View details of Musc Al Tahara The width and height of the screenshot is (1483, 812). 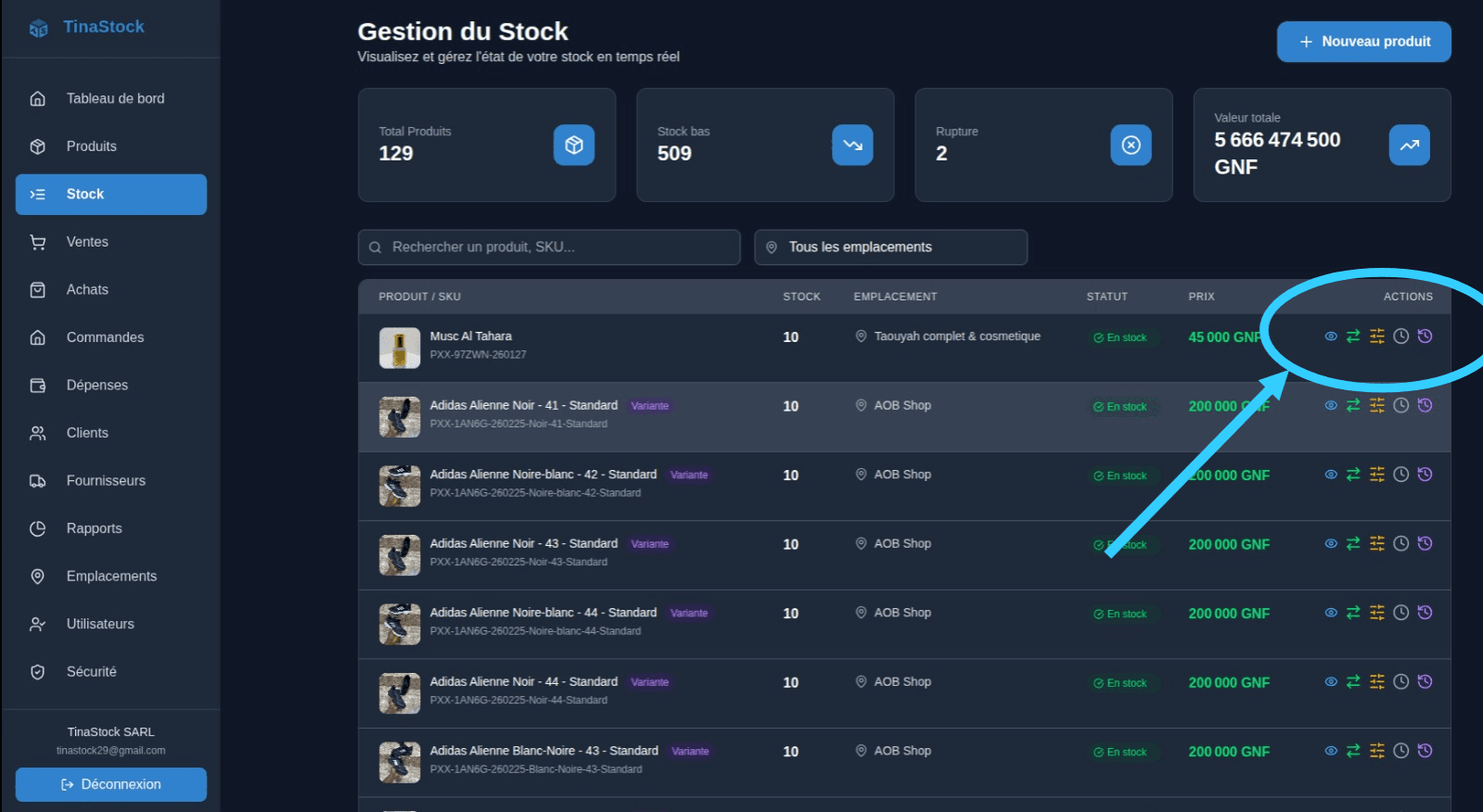point(1331,336)
